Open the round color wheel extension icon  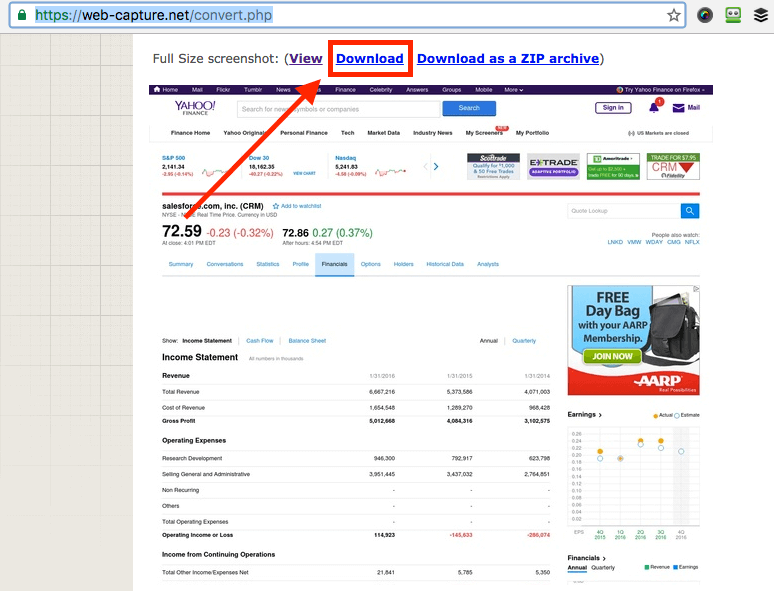coord(704,15)
